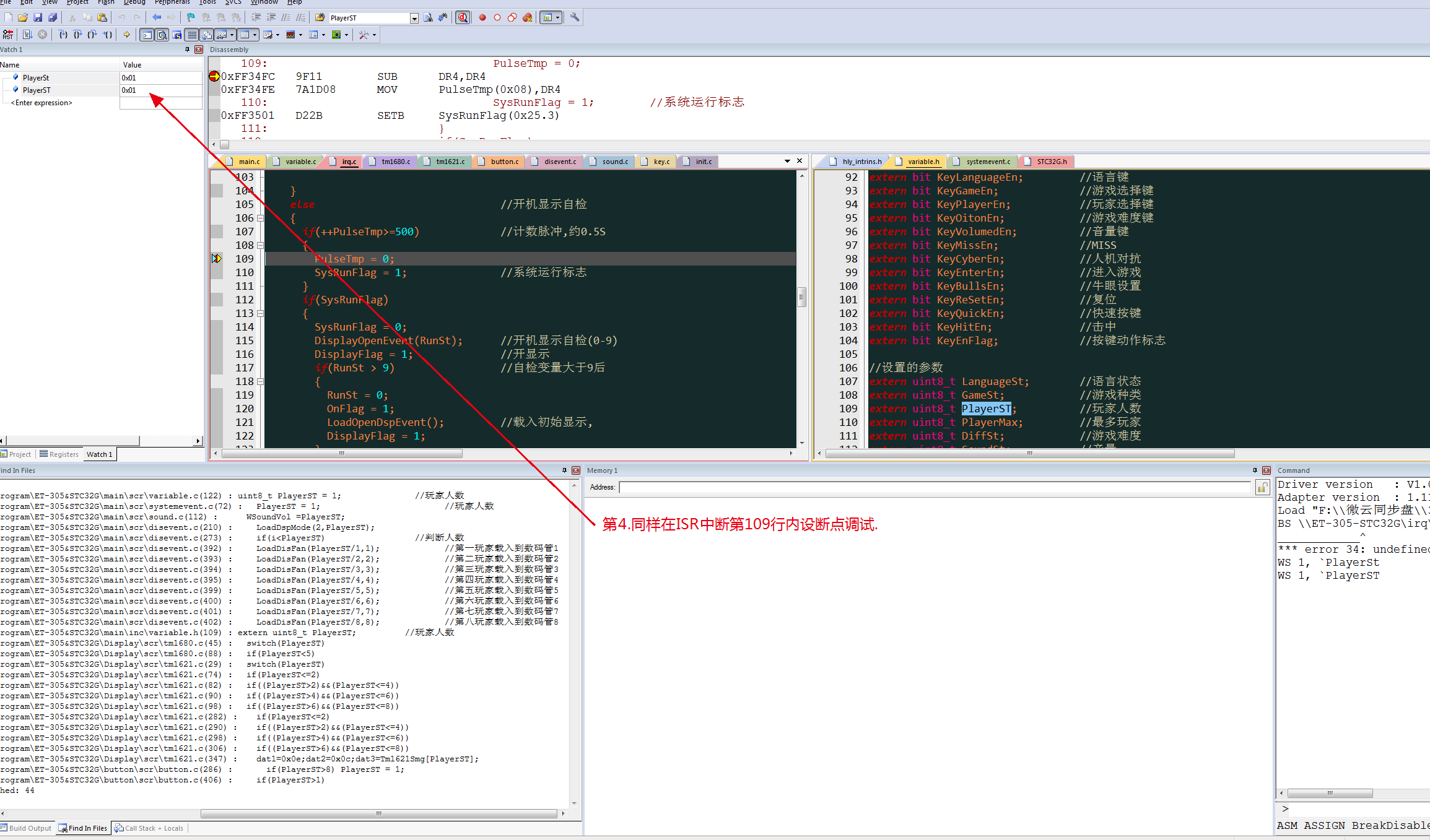Show next statement yellow arrow
1430x840 pixels.
(127, 35)
